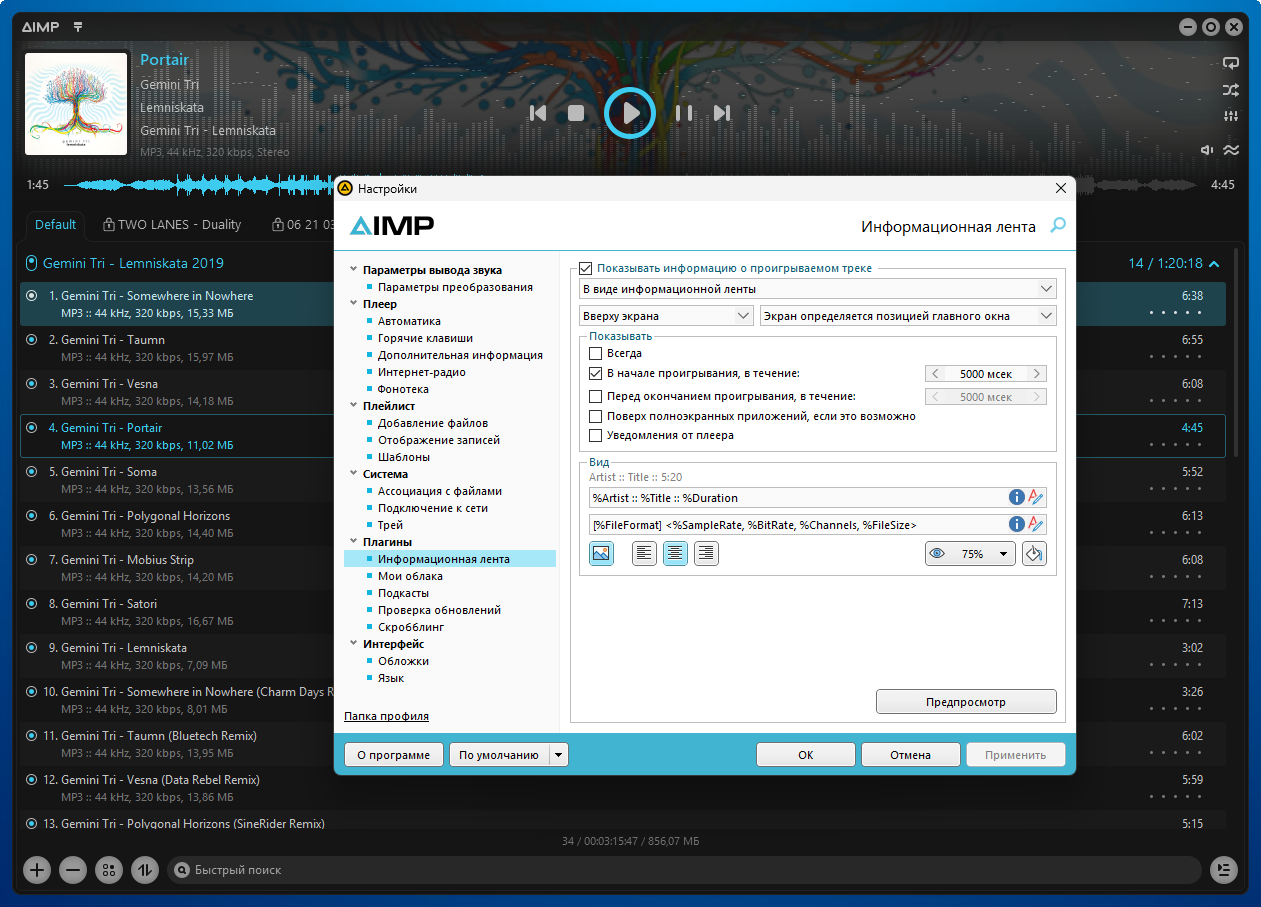Click the add files plus button
1261x907 pixels.
click(x=37, y=870)
